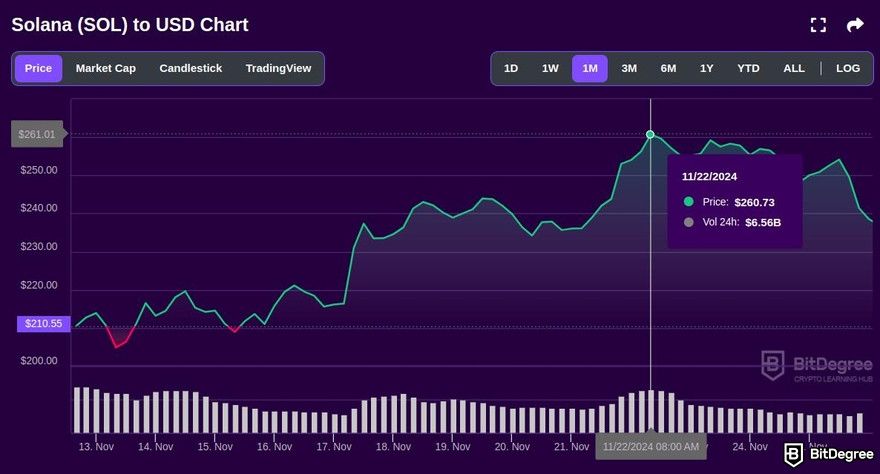Select the 1D time range

(x=511, y=68)
